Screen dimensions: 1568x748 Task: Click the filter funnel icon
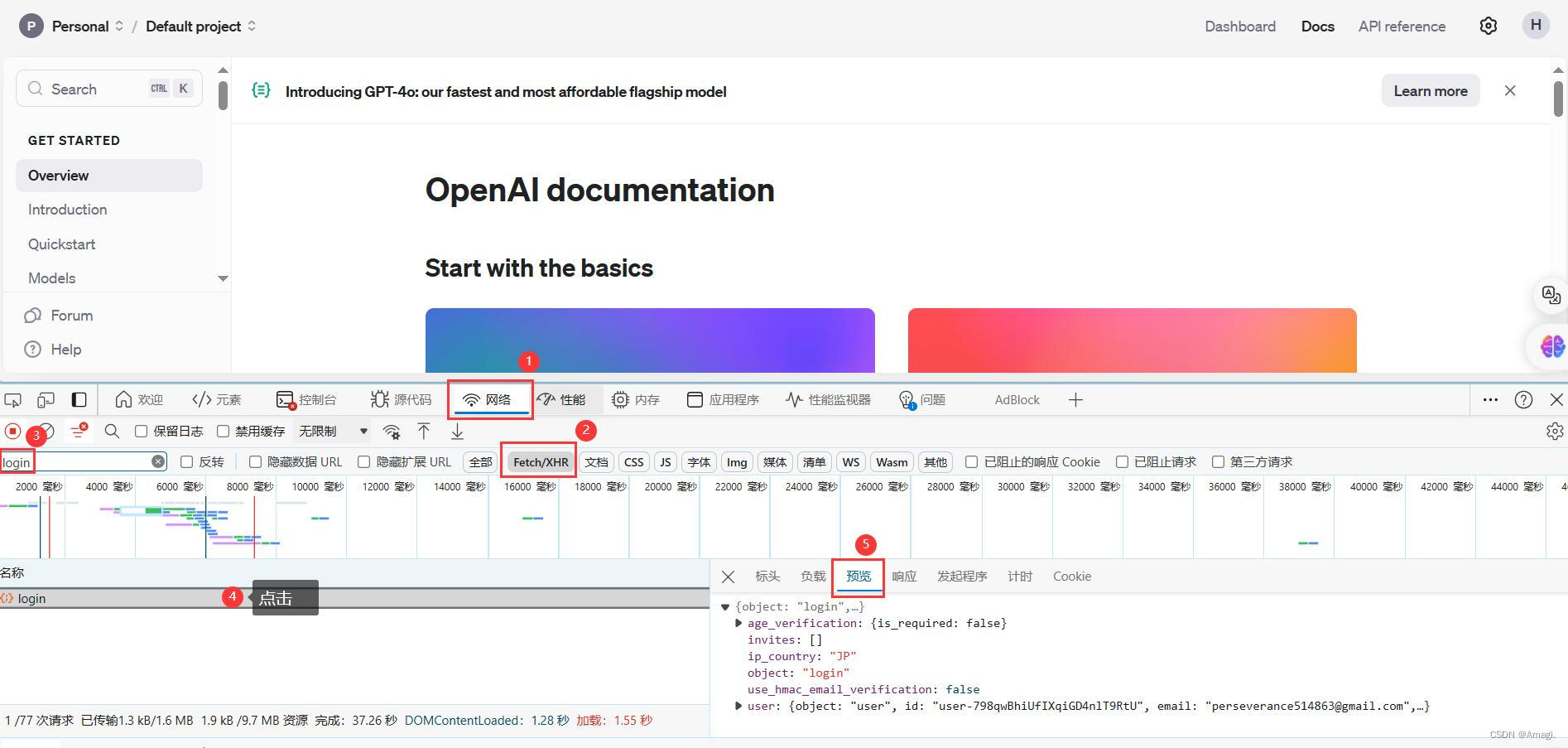pos(79,431)
